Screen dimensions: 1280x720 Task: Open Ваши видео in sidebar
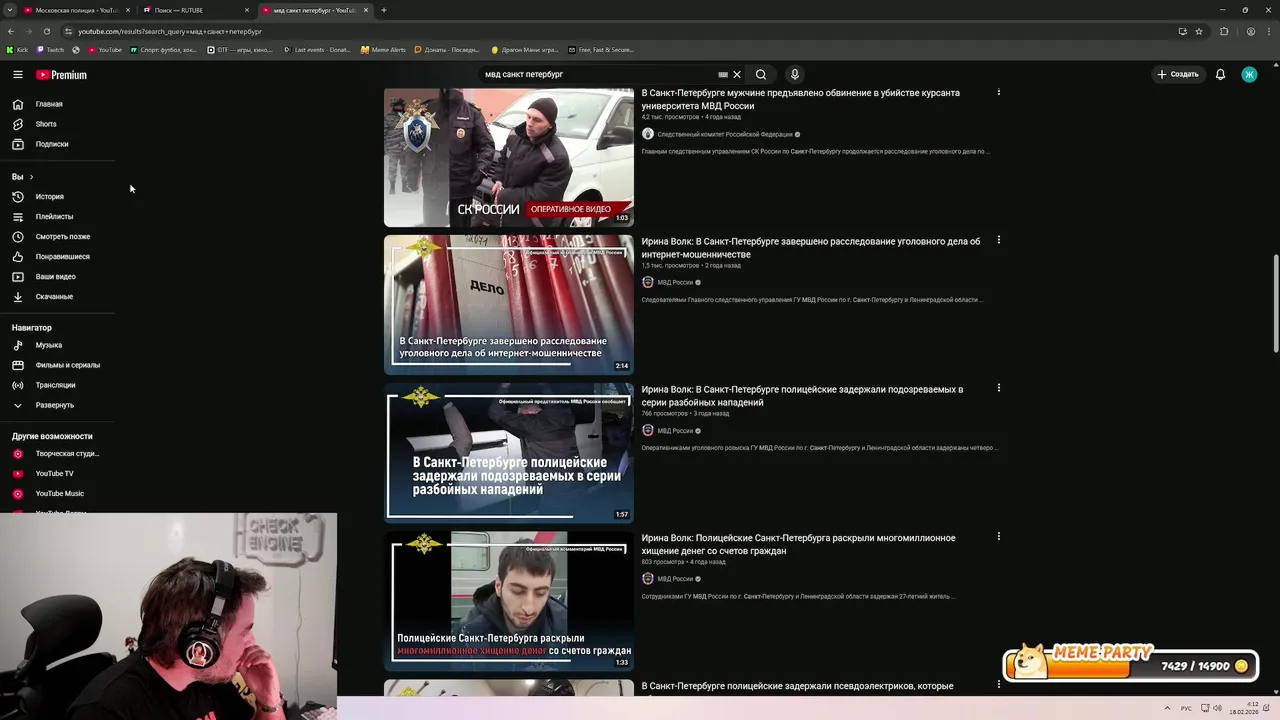pyautogui.click(x=55, y=277)
